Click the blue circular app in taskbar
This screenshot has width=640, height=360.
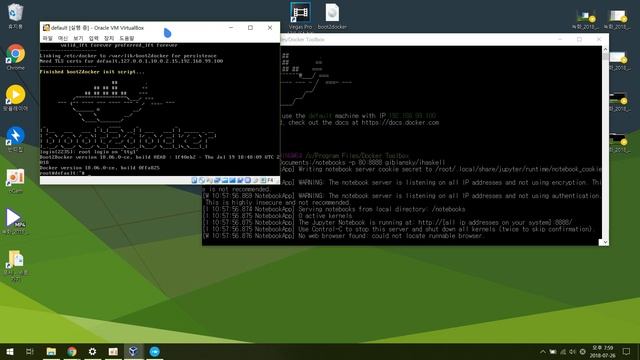[154, 351]
